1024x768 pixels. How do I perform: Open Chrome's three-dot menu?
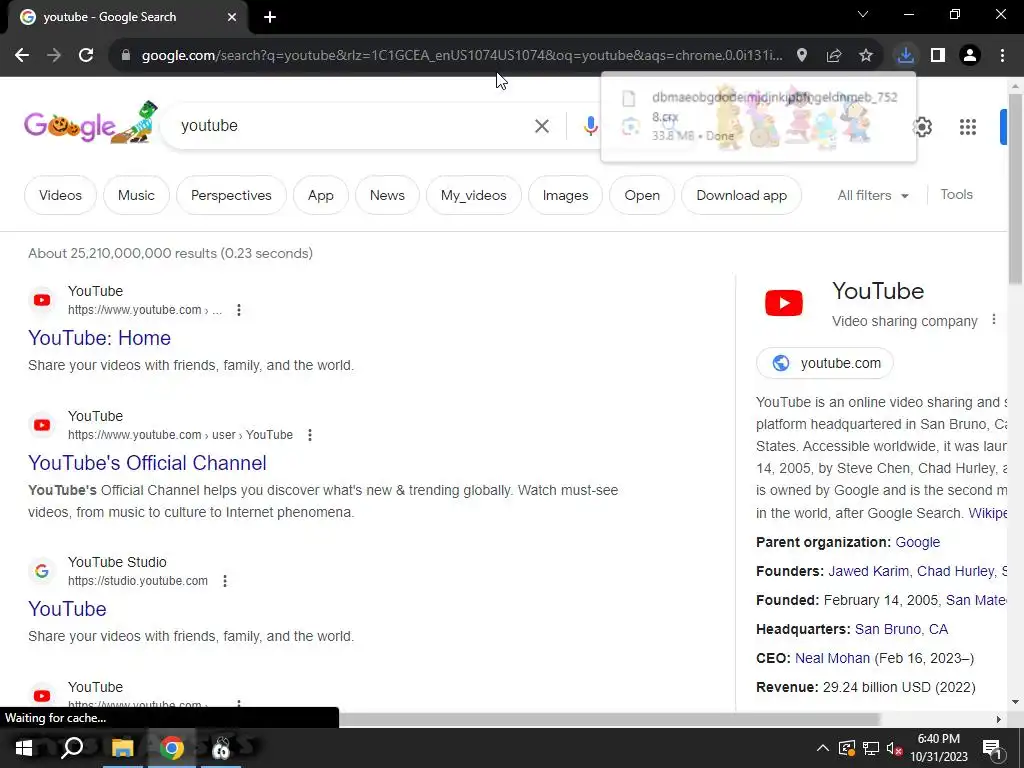coord(1002,56)
